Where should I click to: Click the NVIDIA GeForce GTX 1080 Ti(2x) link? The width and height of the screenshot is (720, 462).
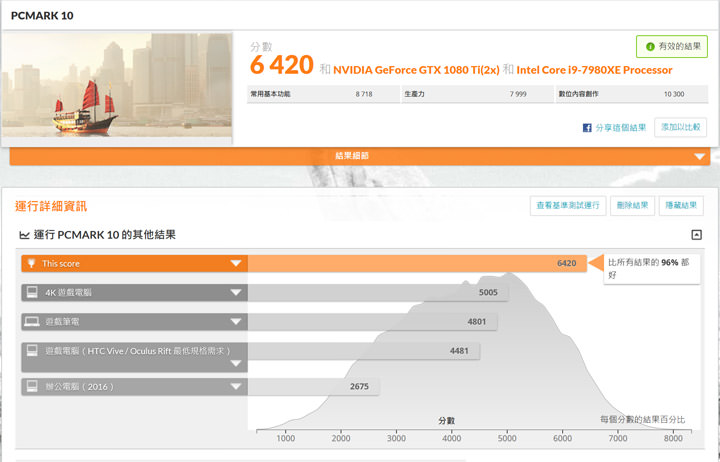416,70
